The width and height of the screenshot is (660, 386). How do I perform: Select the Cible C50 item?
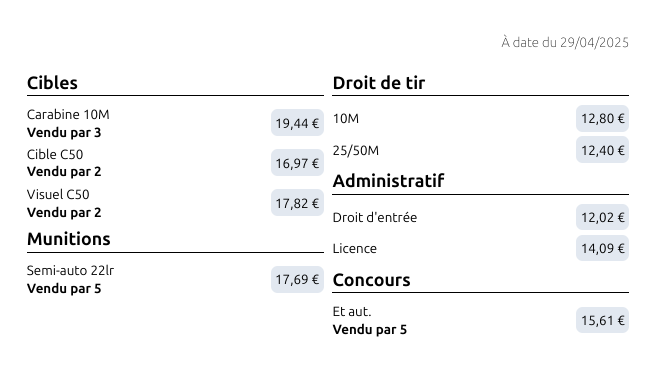(175, 163)
